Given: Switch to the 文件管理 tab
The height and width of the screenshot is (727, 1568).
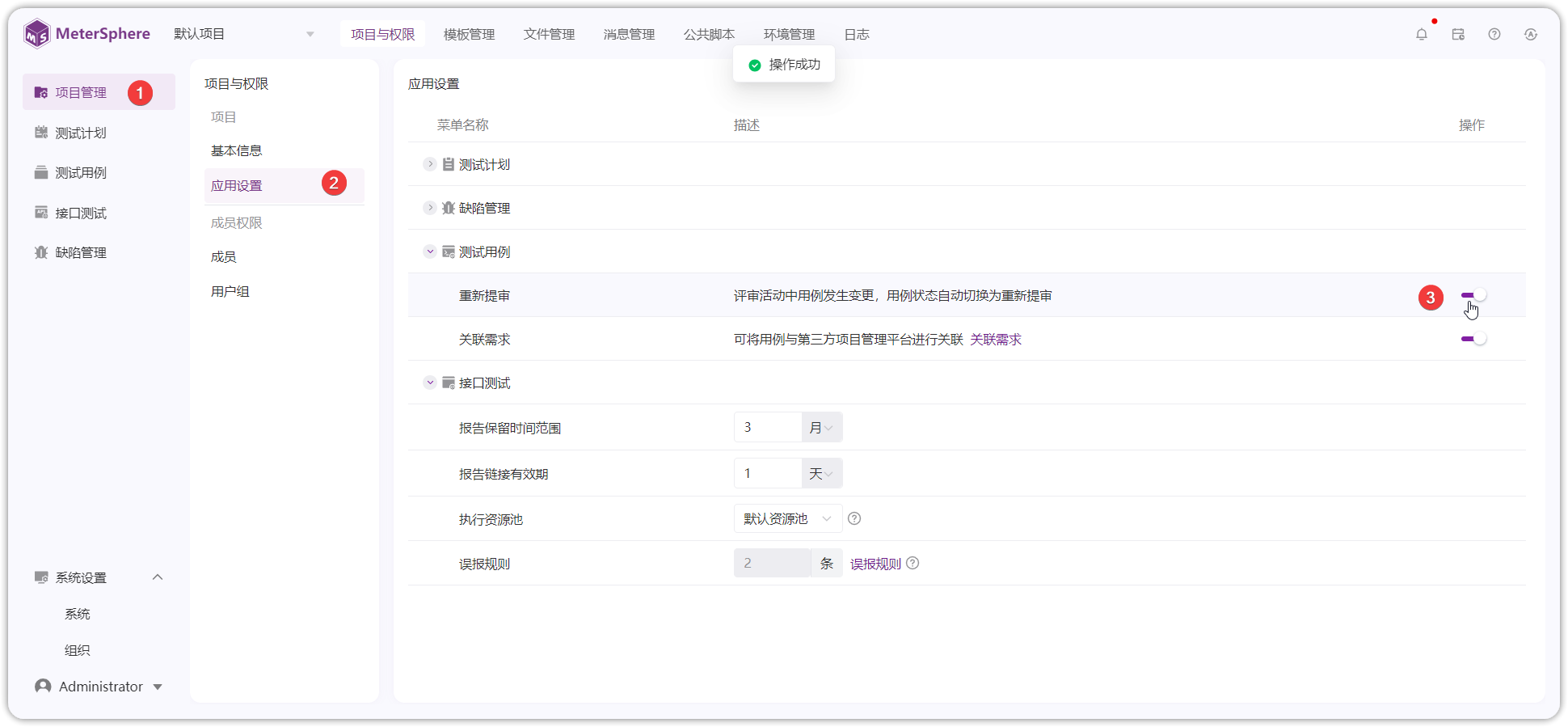Looking at the screenshot, I should tap(550, 34).
